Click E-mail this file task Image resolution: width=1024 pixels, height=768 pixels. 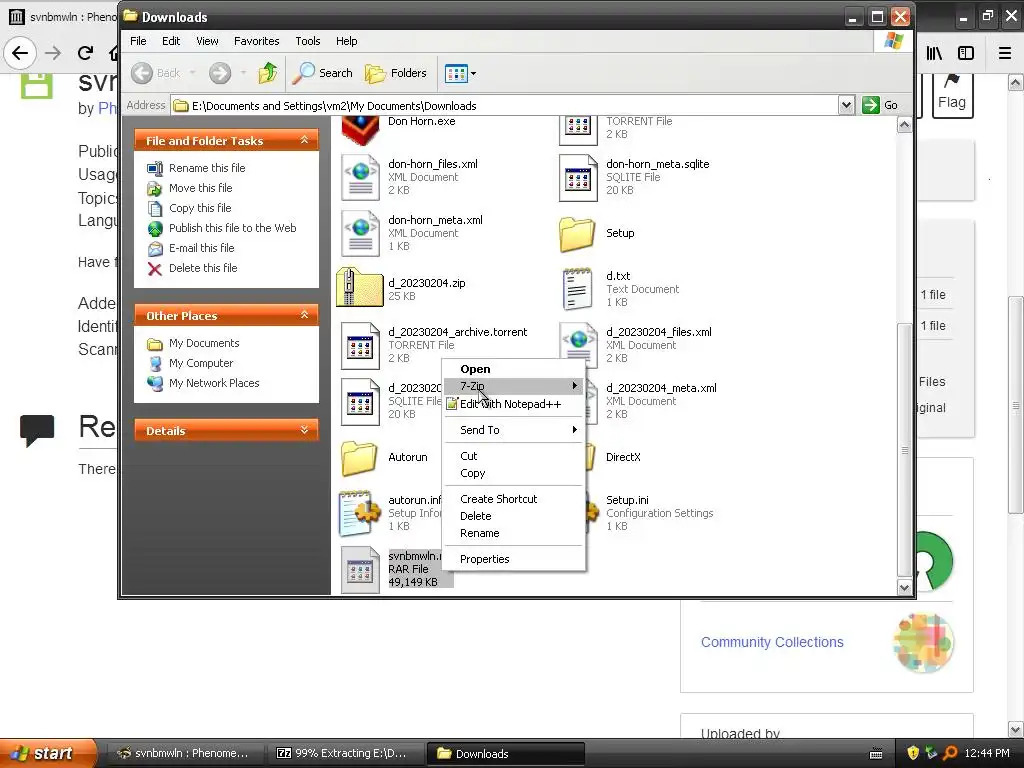pyautogui.click(x=201, y=248)
